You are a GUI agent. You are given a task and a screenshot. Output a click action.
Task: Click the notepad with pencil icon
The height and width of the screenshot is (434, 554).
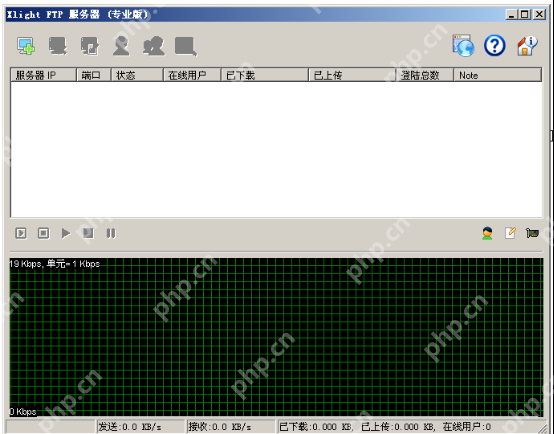pyautogui.click(x=510, y=233)
